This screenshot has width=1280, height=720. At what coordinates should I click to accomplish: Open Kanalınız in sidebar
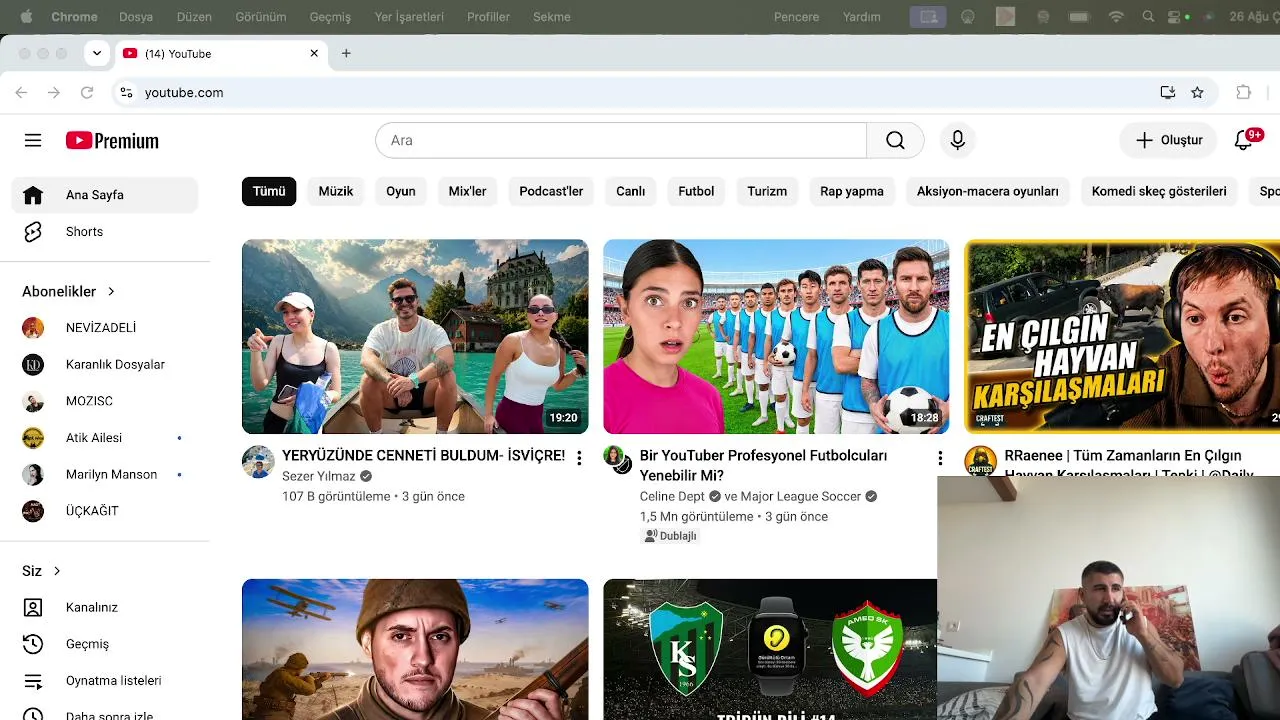105,608
